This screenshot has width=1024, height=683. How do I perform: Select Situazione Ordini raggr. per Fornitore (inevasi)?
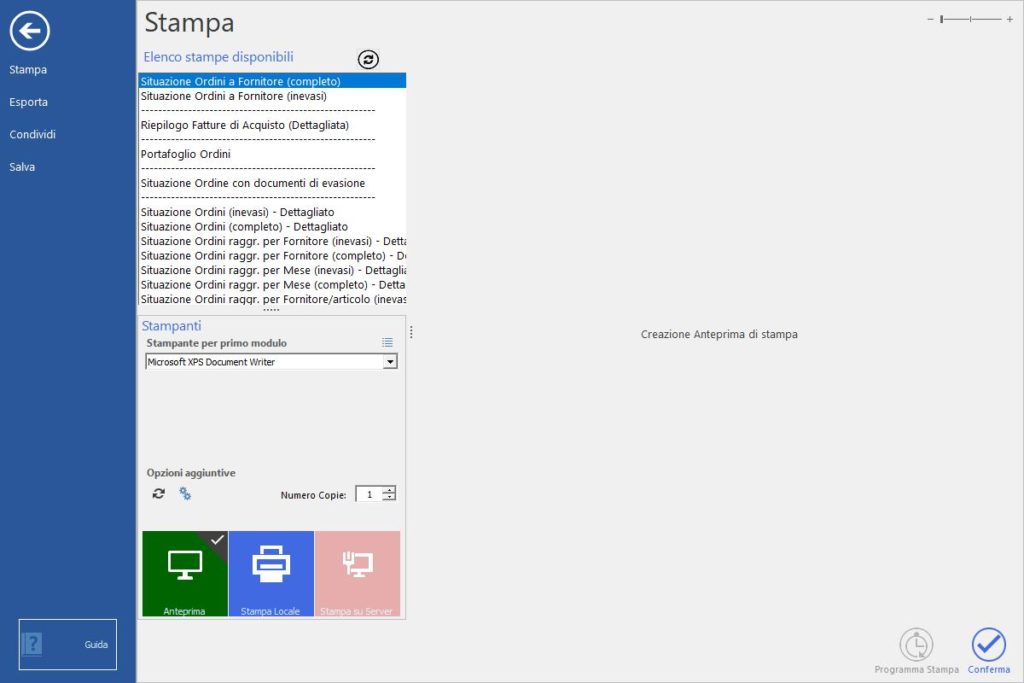pos(272,241)
